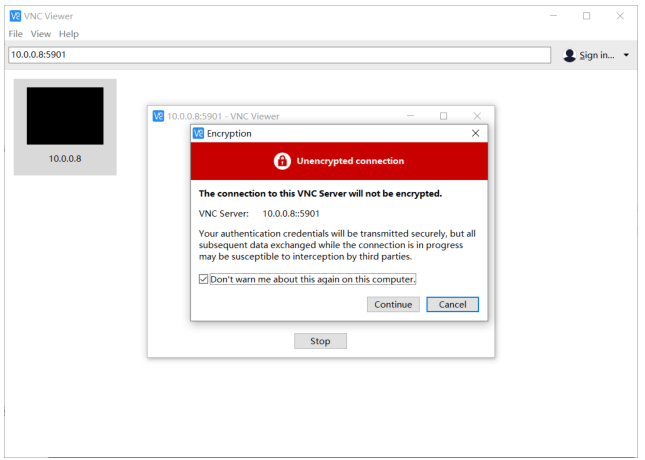Image resolution: width=645 pixels, height=460 pixels.
Task: Click the open padlock icon in red banner
Action: (x=283, y=161)
